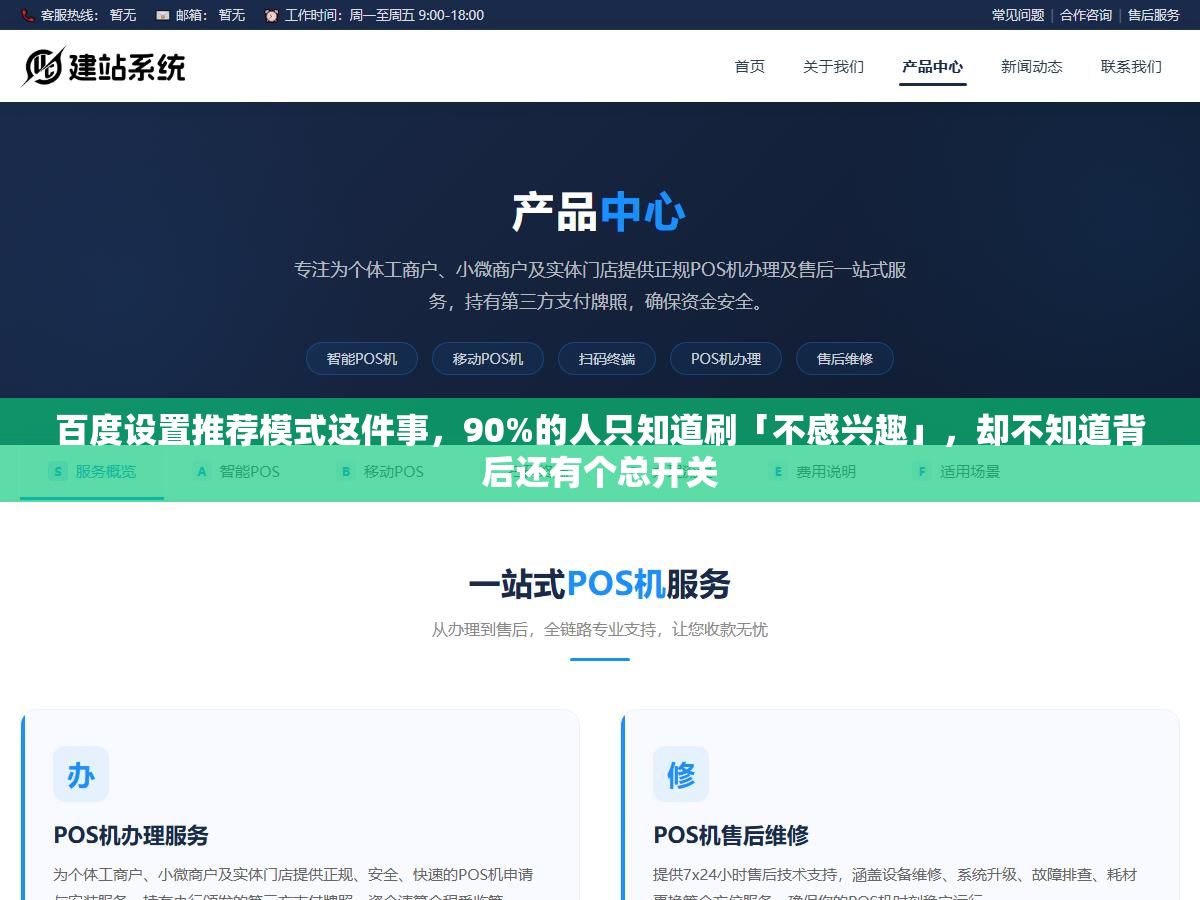The image size is (1200, 900).
Task: Click the 办 icon on POS机办理服务 card
Action: [81, 774]
